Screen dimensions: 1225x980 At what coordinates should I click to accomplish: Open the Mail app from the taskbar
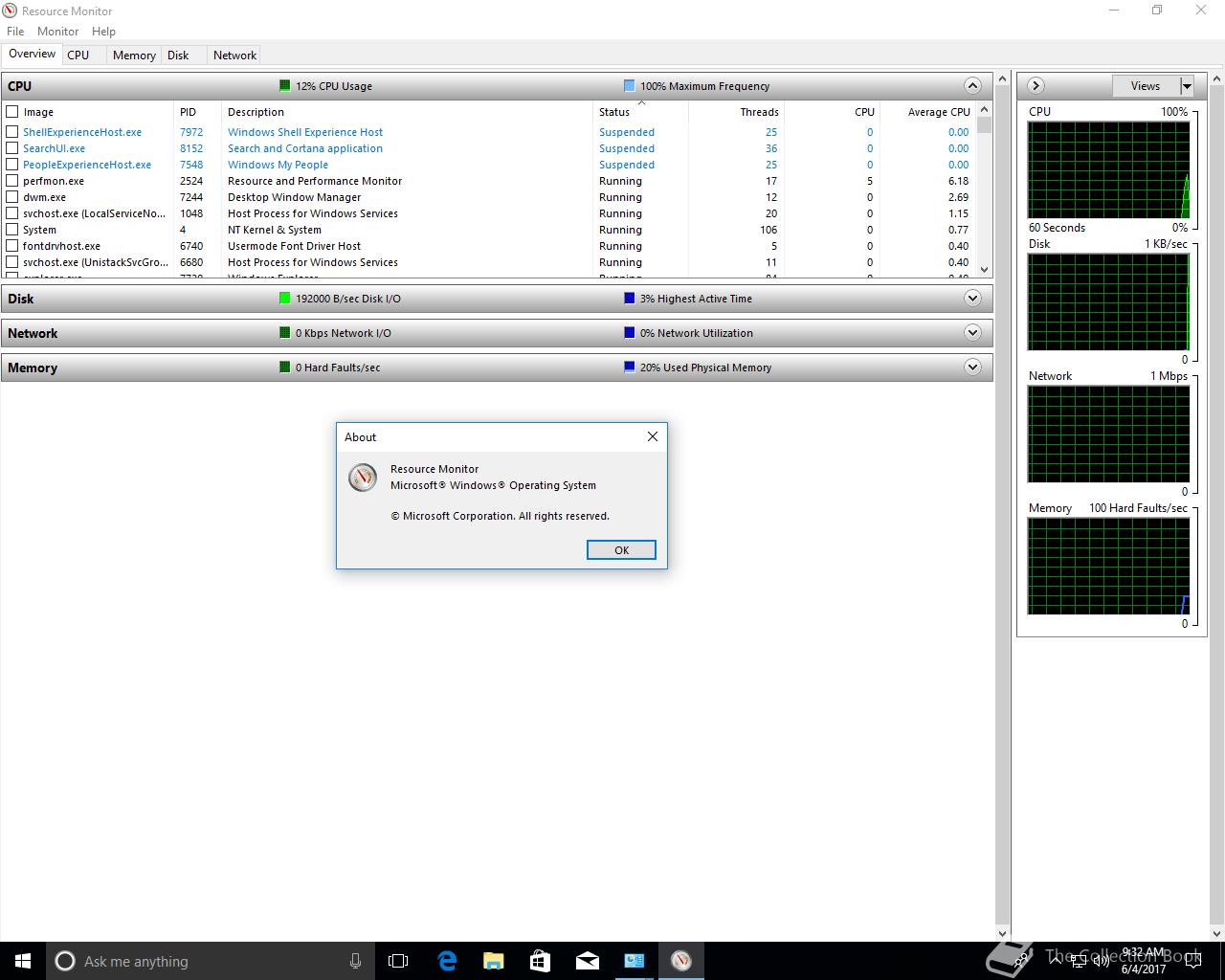pos(587,961)
